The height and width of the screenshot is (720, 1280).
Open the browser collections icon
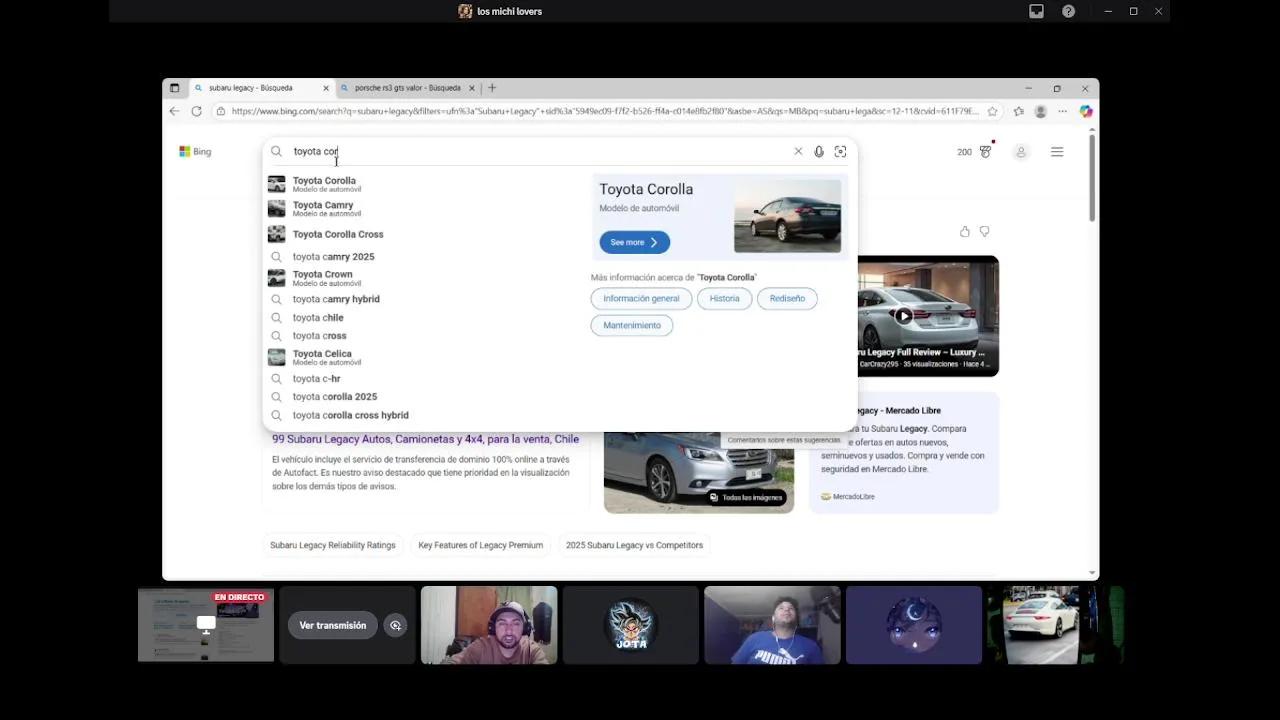pos(1018,111)
